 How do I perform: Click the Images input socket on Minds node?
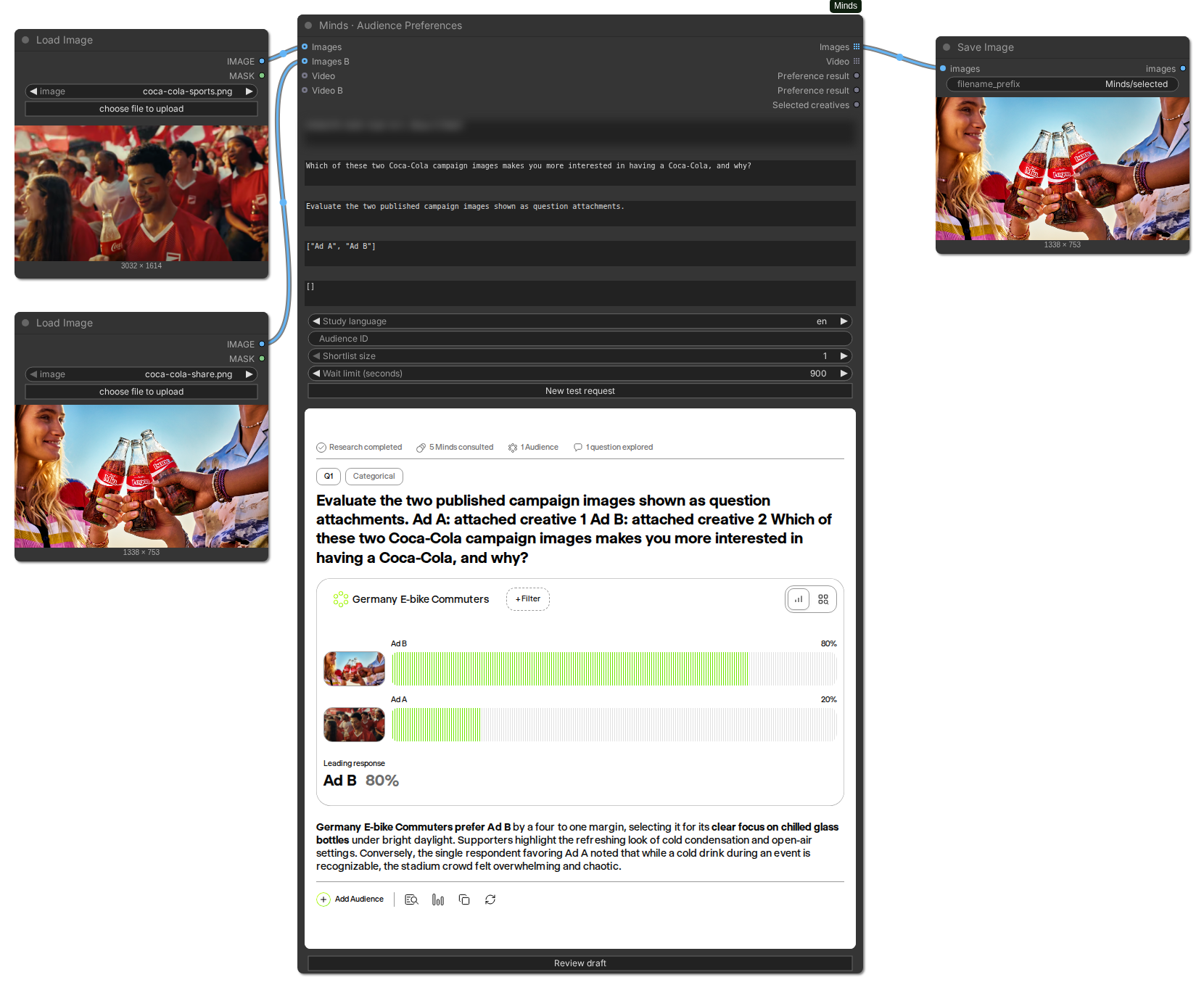point(305,46)
